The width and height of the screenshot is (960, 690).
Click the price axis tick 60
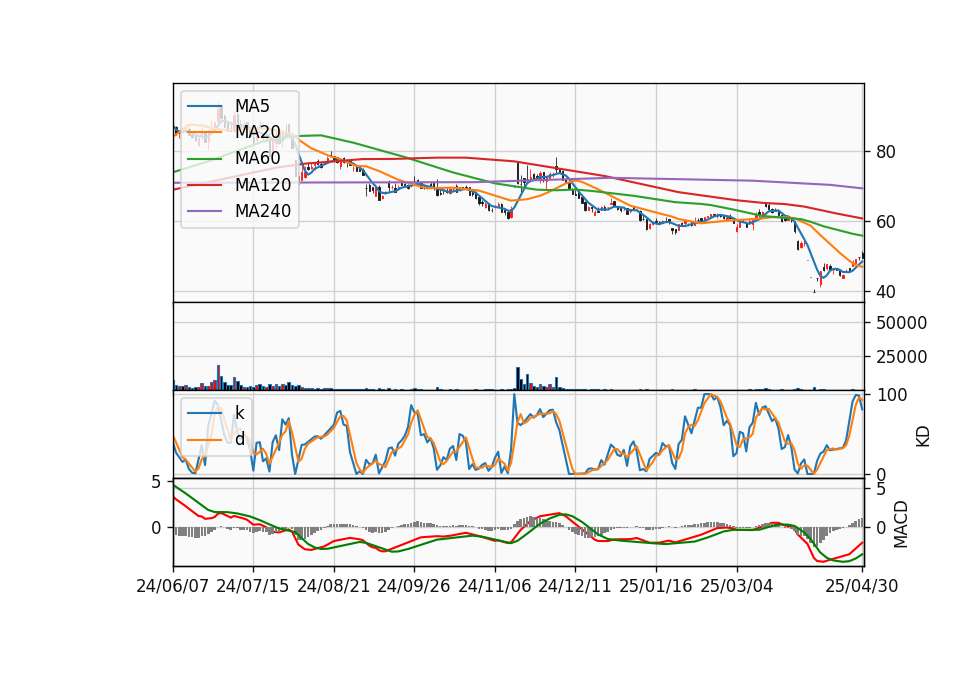[x=885, y=222]
